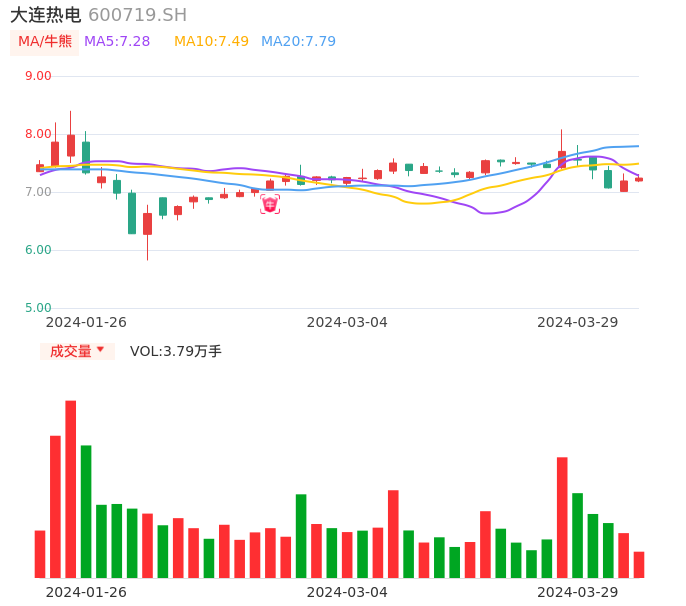
Task: Click the 5.00 price axis label
Action: (38, 308)
